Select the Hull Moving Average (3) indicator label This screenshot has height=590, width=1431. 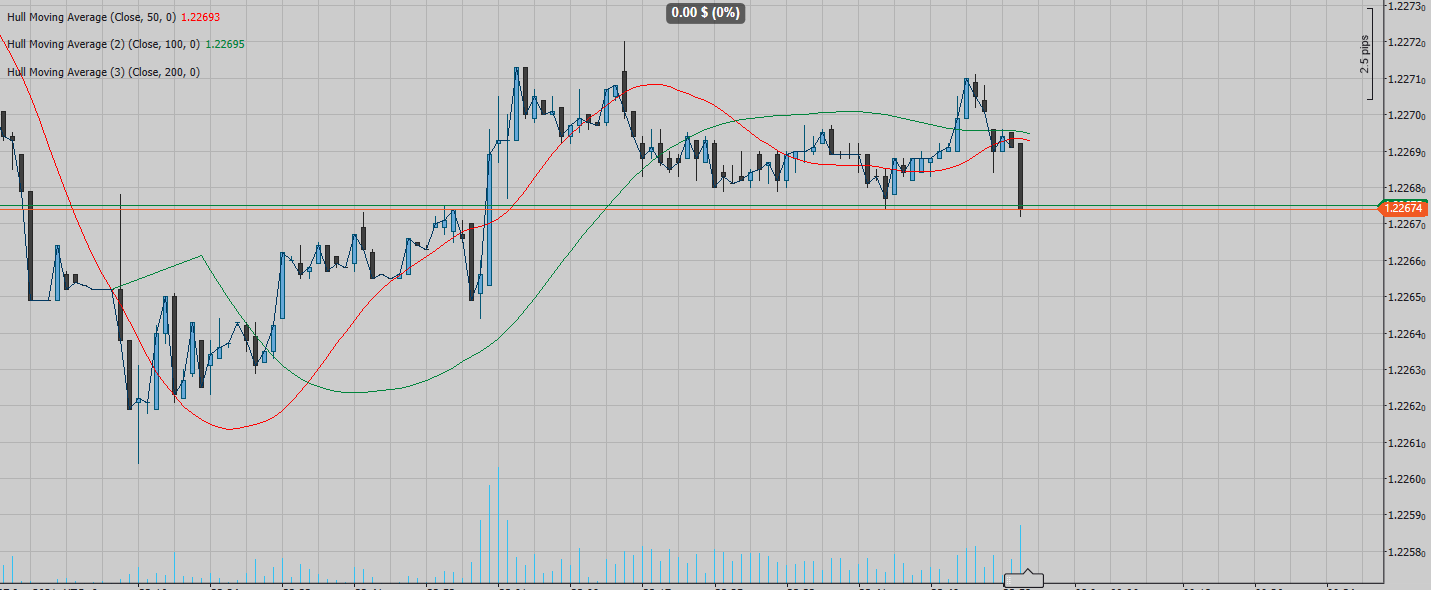103,72
